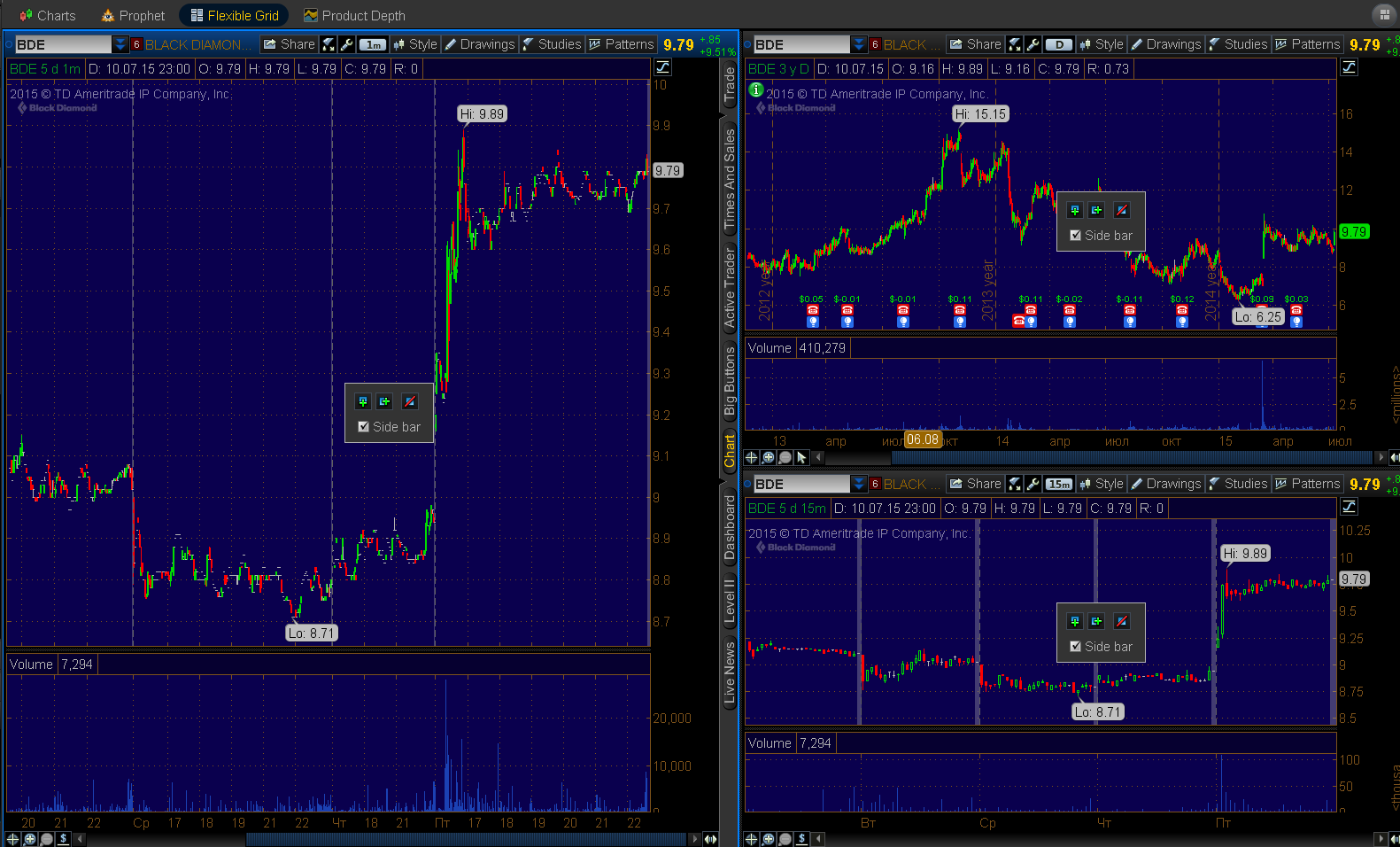The height and width of the screenshot is (847, 1400).
Task: Select pointer cursor tool under daily chart
Action: coord(801,457)
